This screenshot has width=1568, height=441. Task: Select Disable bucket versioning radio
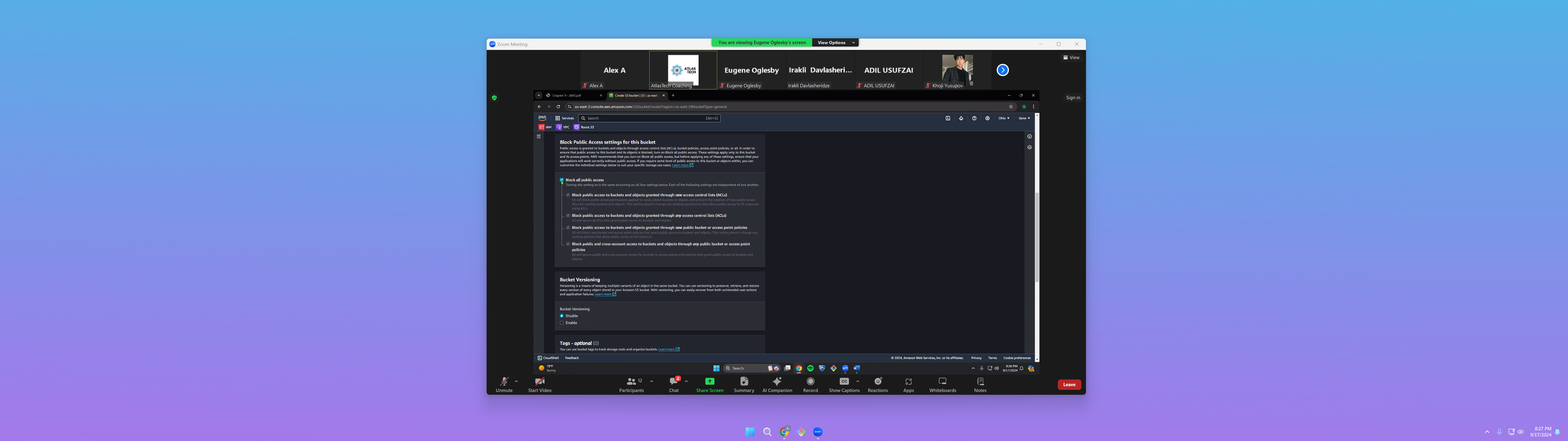click(x=562, y=316)
